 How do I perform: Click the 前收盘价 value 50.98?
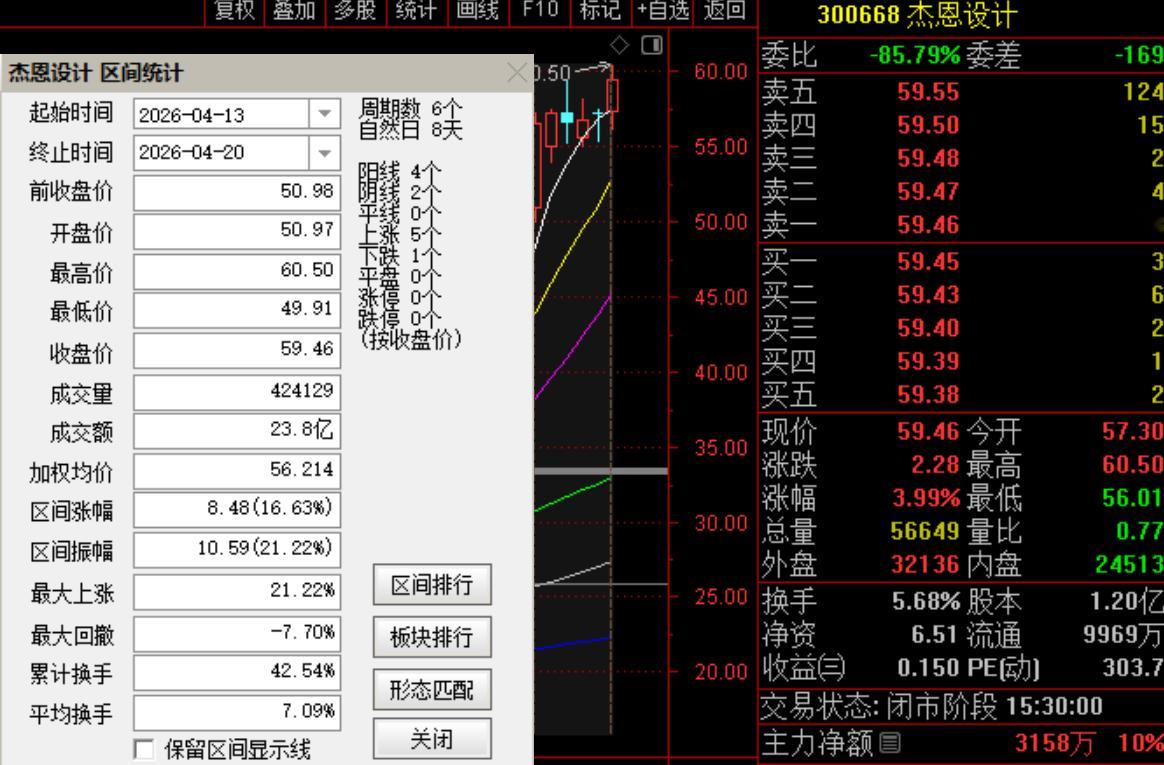[x=237, y=191]
